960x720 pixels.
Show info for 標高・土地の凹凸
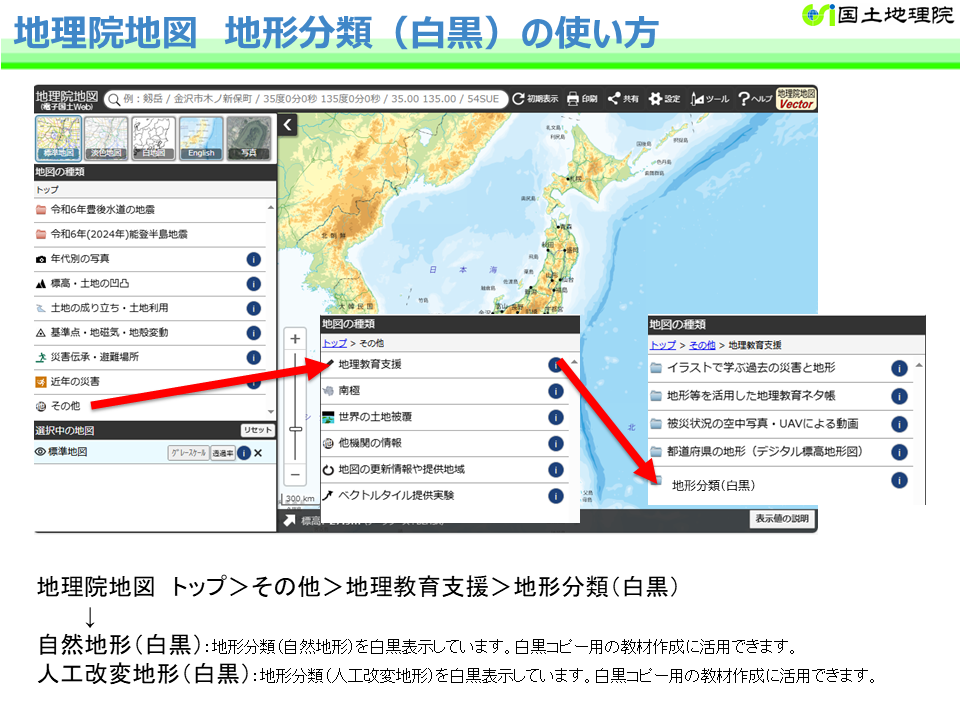click(x=253, y=283)
